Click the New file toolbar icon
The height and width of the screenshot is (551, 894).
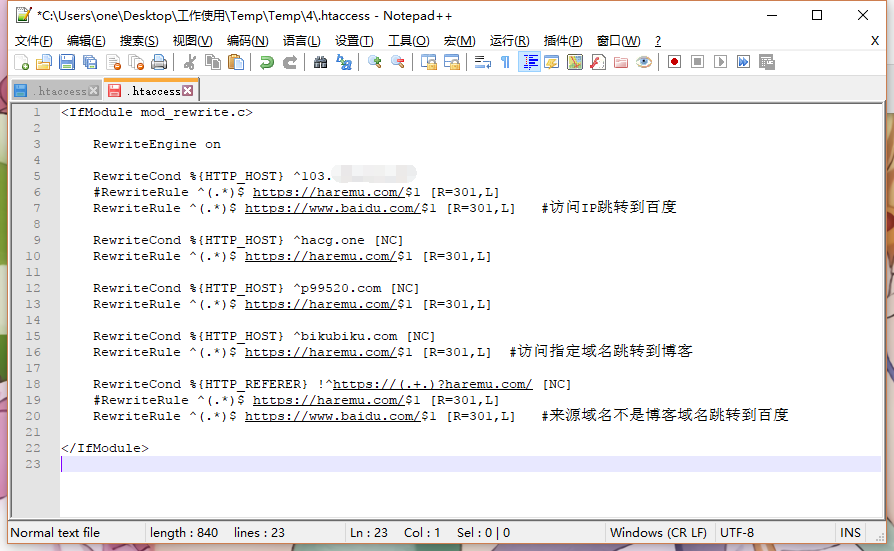coord(21,62)
